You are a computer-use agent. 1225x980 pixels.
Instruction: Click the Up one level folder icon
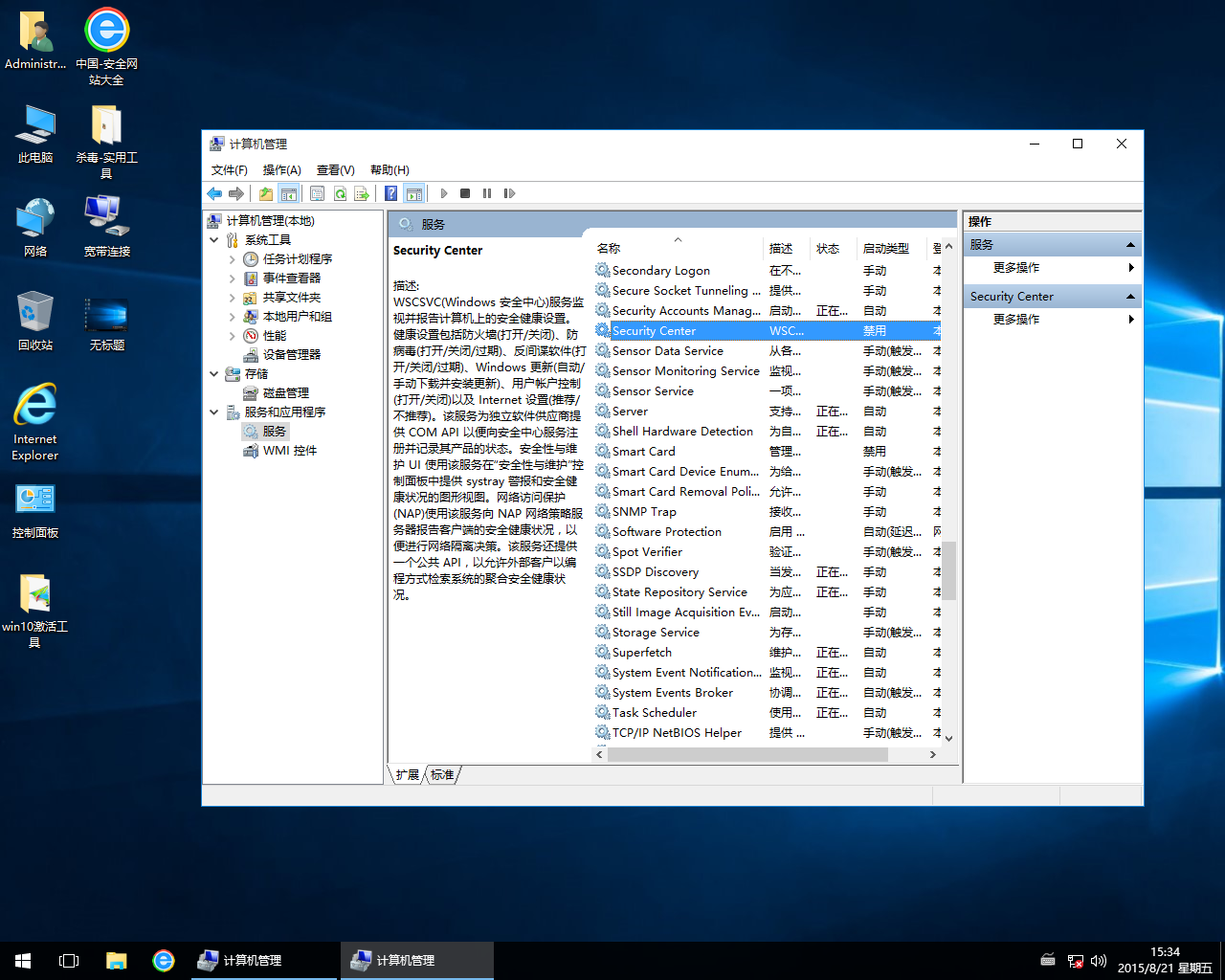click(266, 193)
